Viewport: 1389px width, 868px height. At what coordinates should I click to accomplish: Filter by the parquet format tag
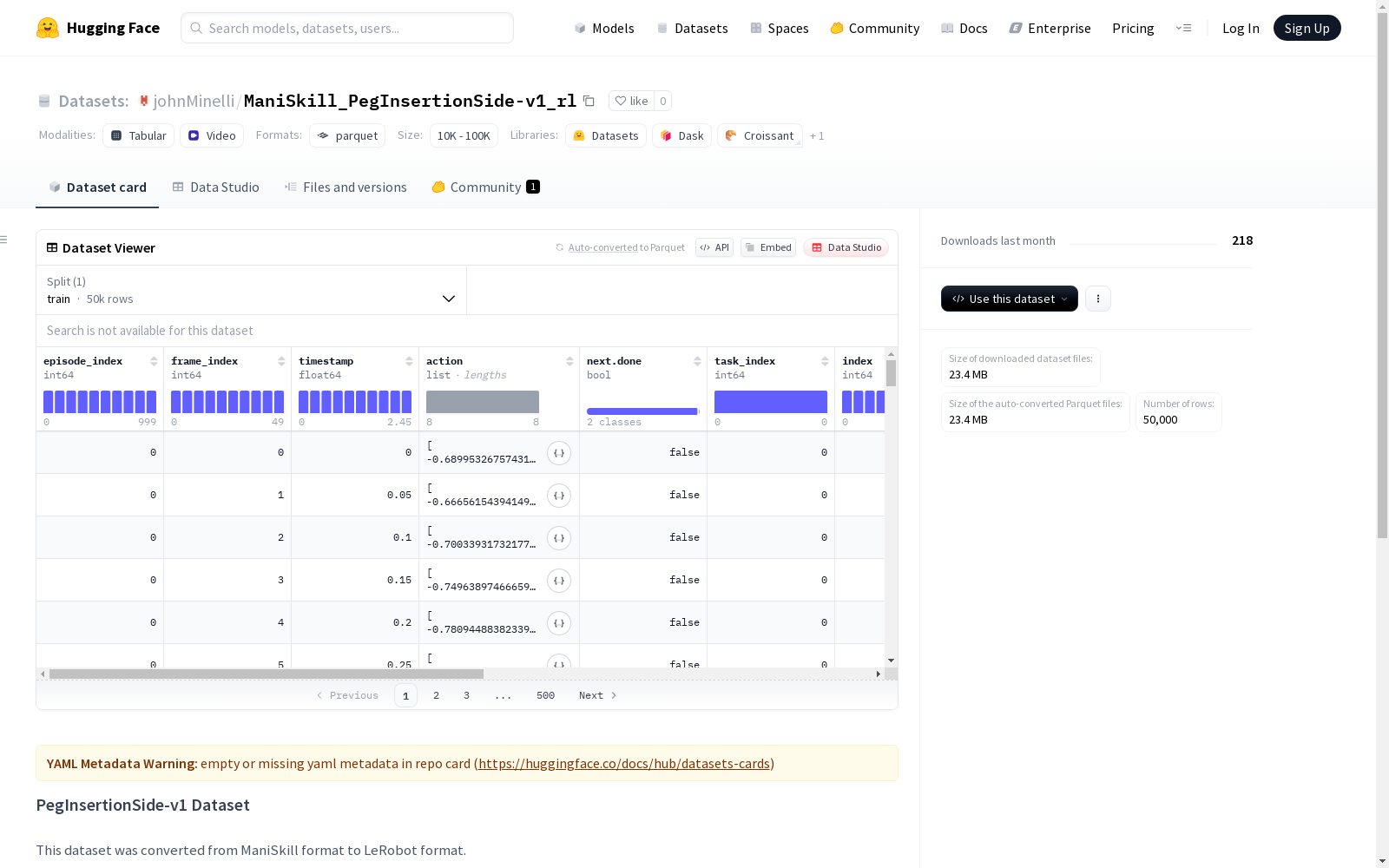point(347,135)
